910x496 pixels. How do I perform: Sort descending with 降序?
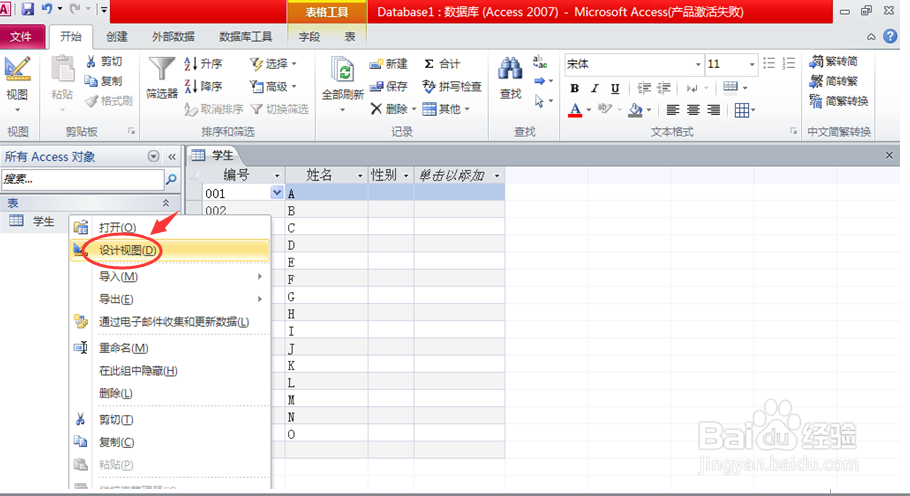click(203, 86)
